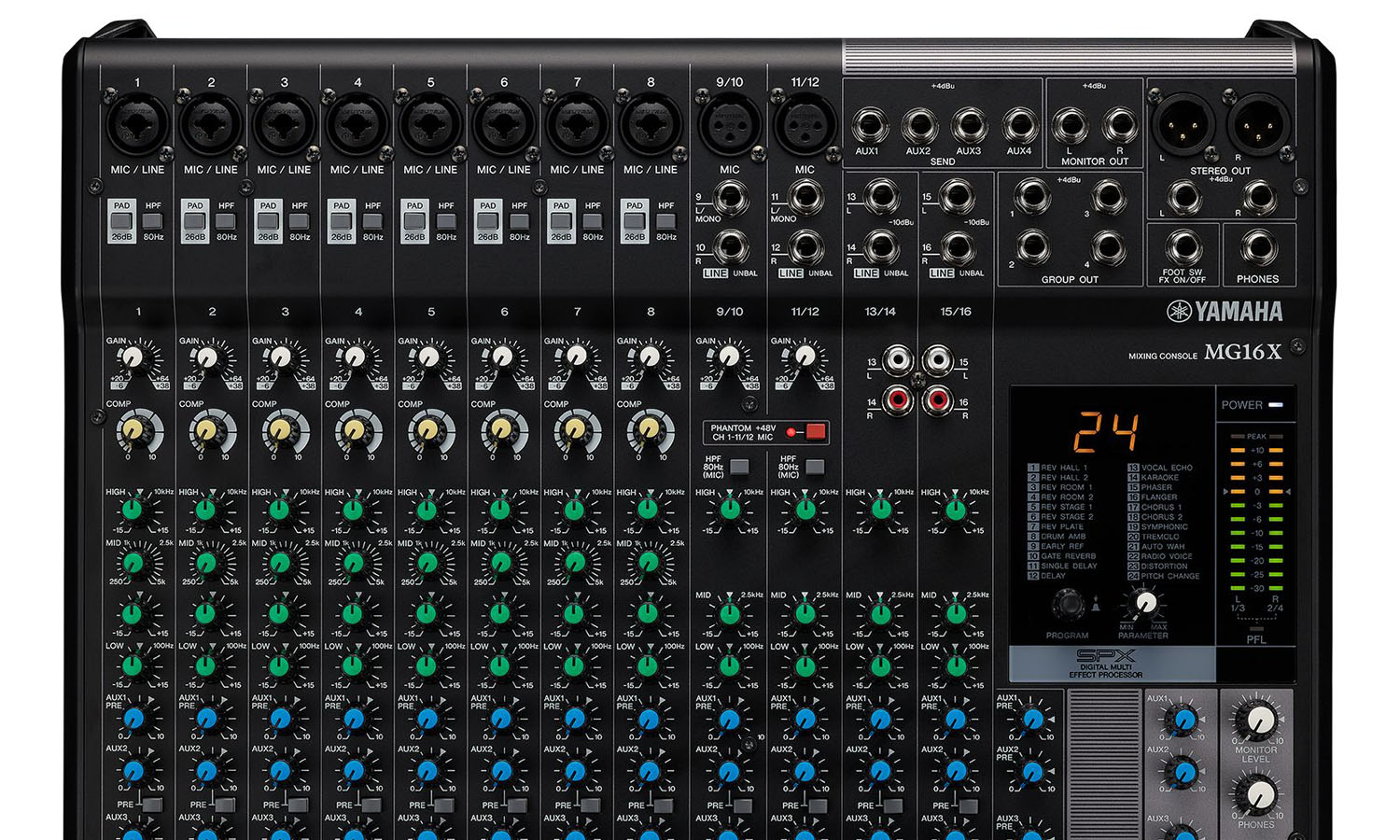Click the YAMAHA logo

1225,312
